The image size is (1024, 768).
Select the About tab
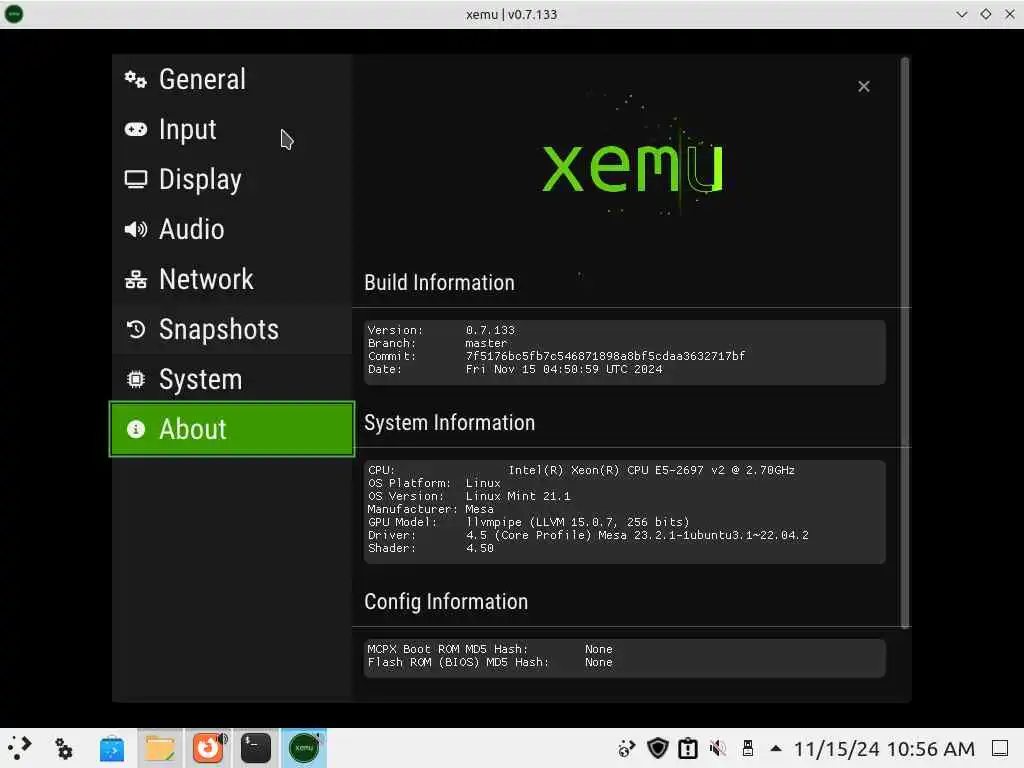tap(232, 429)
